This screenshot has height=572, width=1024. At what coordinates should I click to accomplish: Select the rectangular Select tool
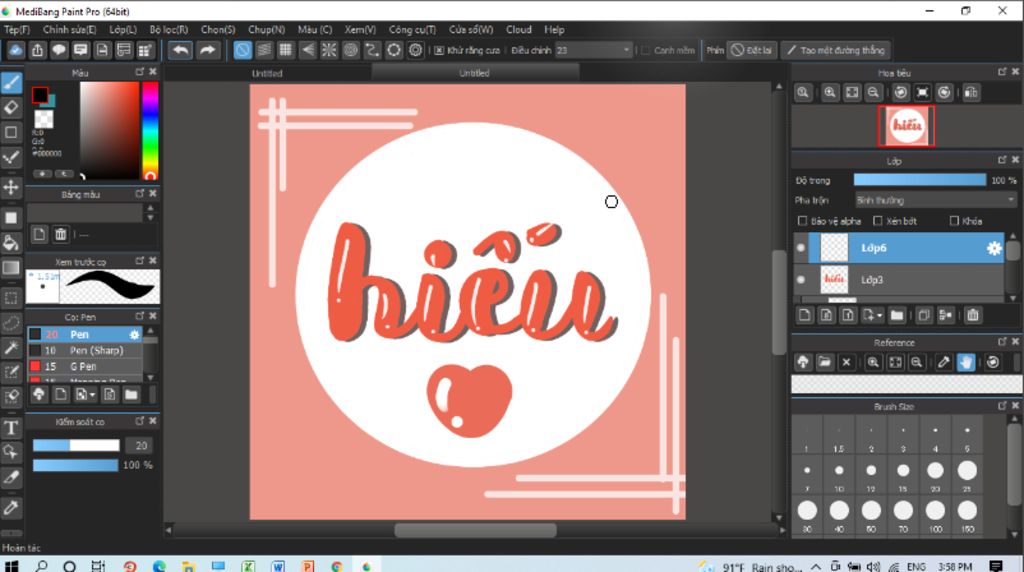pyautogui.click(x=11, y=298)
